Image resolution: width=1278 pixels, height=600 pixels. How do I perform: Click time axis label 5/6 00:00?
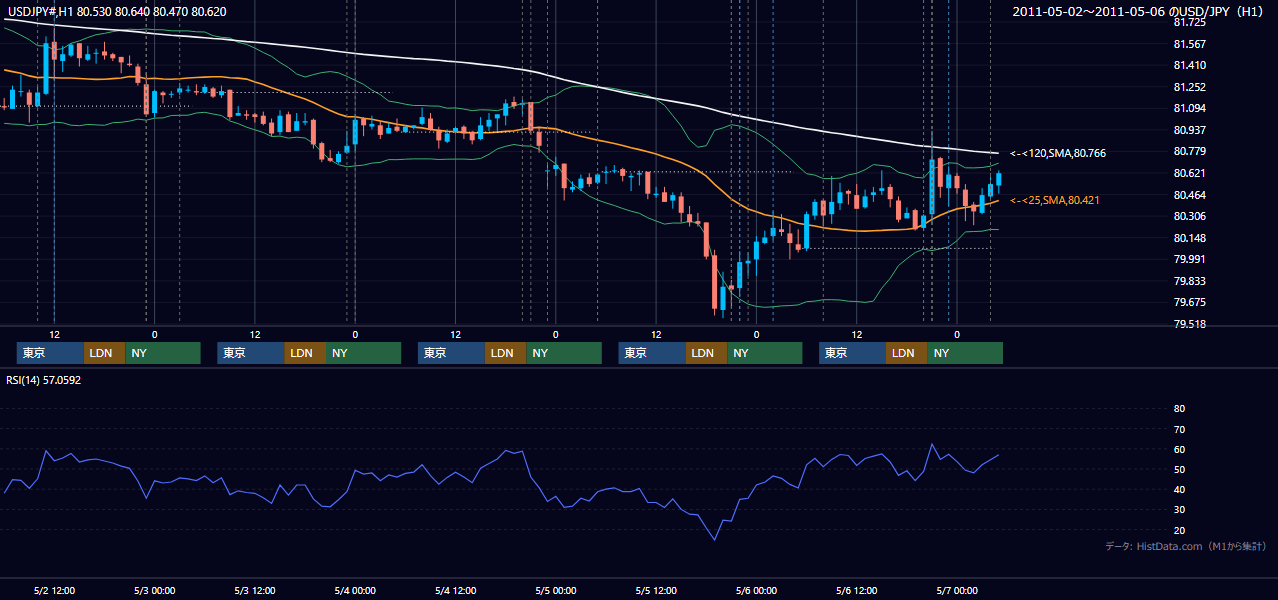(756, 590)
